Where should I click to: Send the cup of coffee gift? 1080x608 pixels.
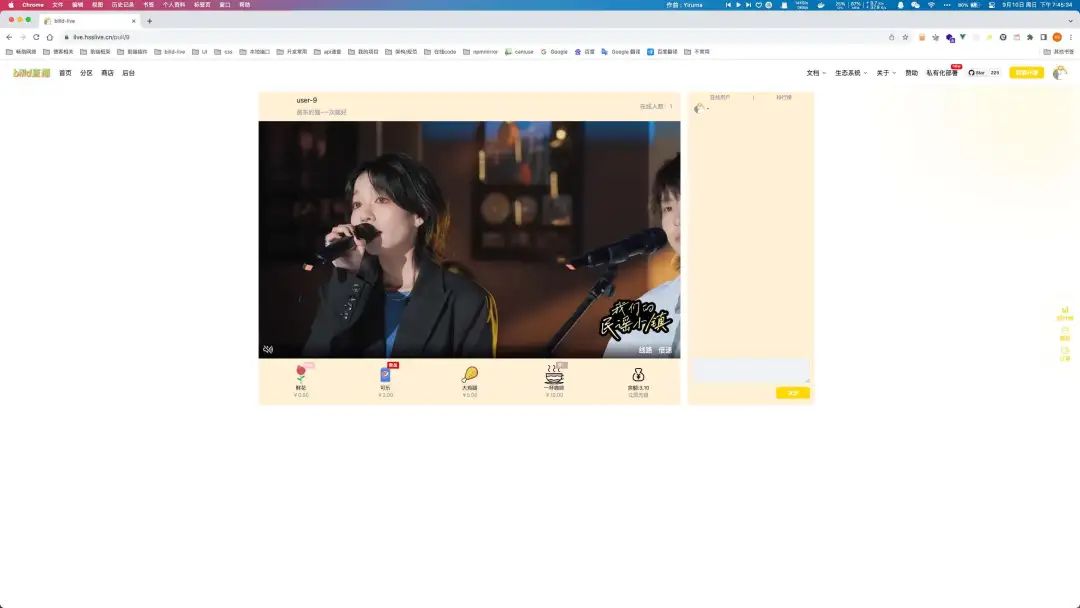pos(554,375)
